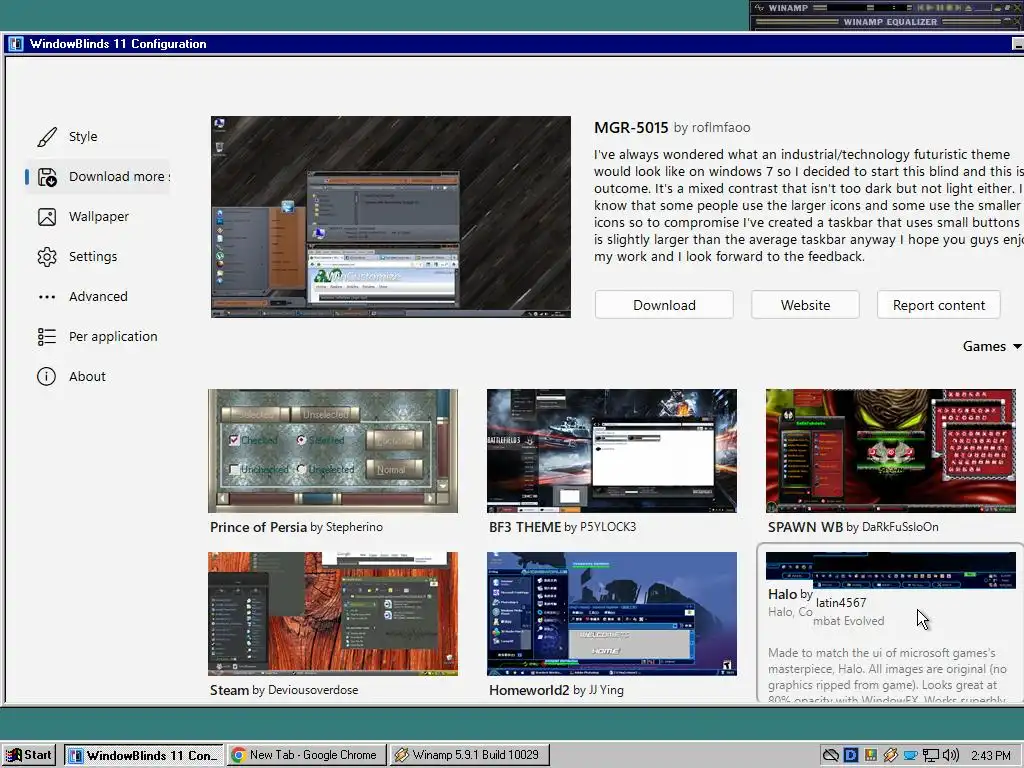Open the Style section paintbrush icon
The width and height of the screenshot is (1024, 768).
click(46, 136)
